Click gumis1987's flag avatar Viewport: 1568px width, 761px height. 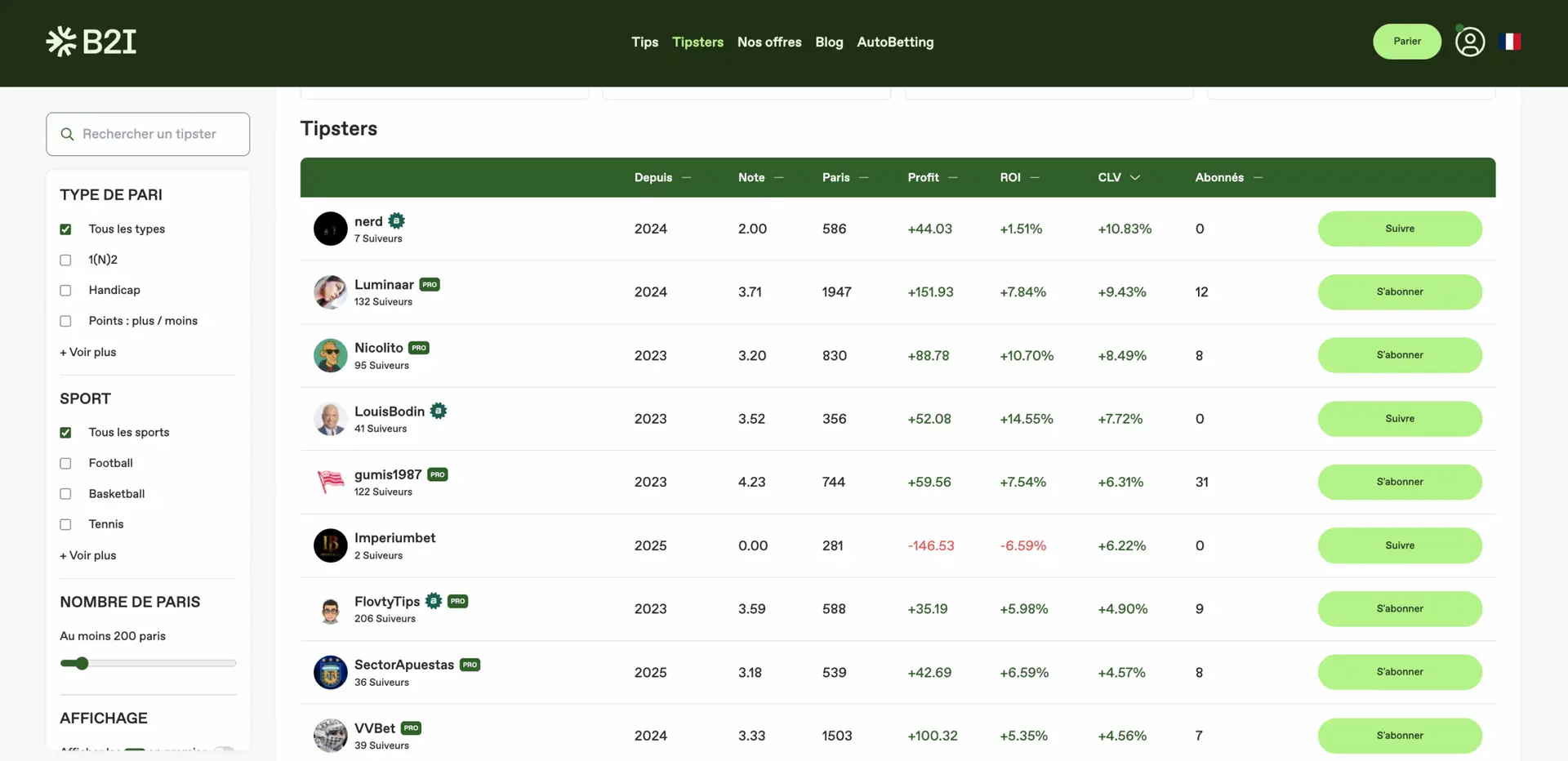click(330, 482)
